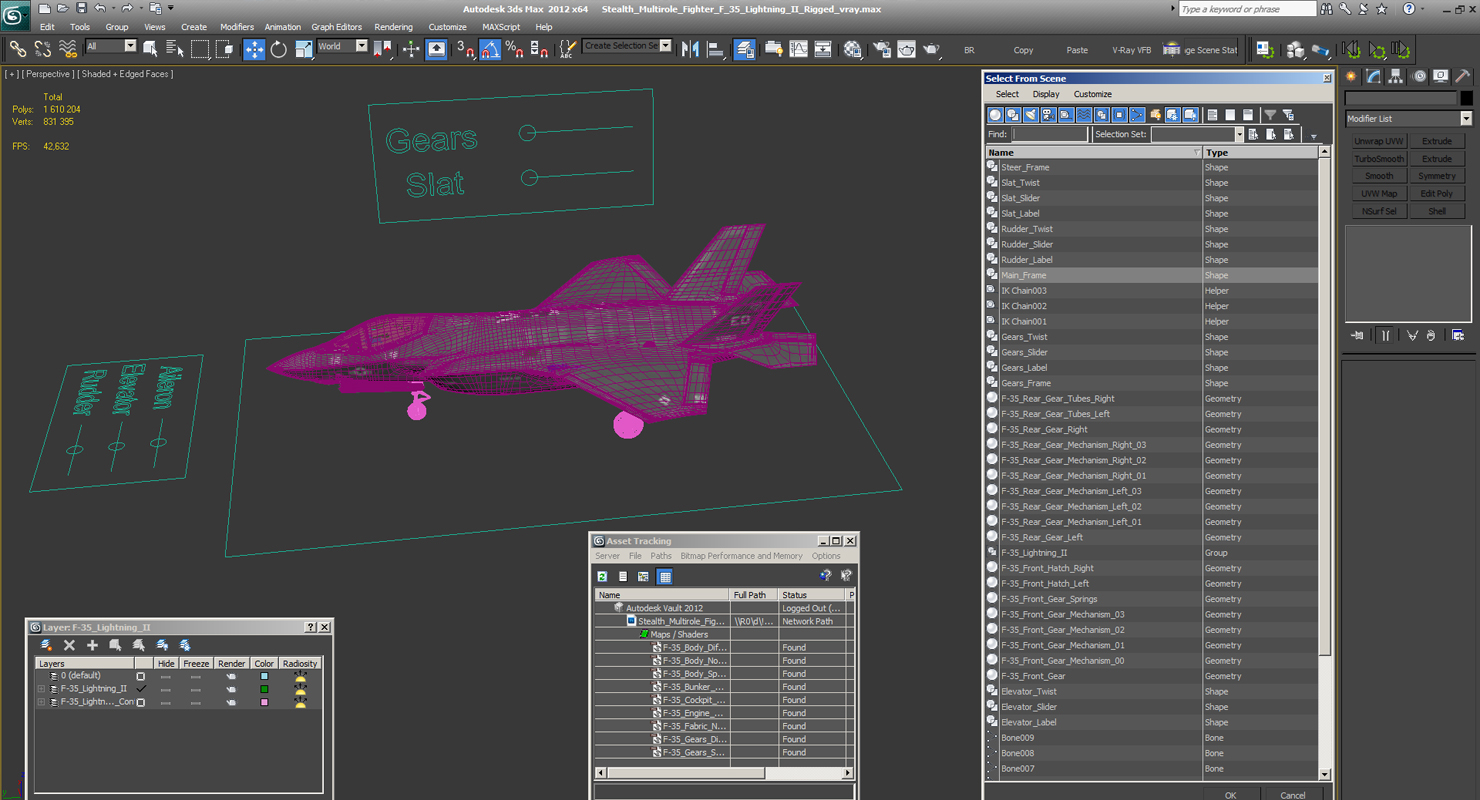
Task: Toggle Display Lights filter in Select From Scene
Action: 1031,115
